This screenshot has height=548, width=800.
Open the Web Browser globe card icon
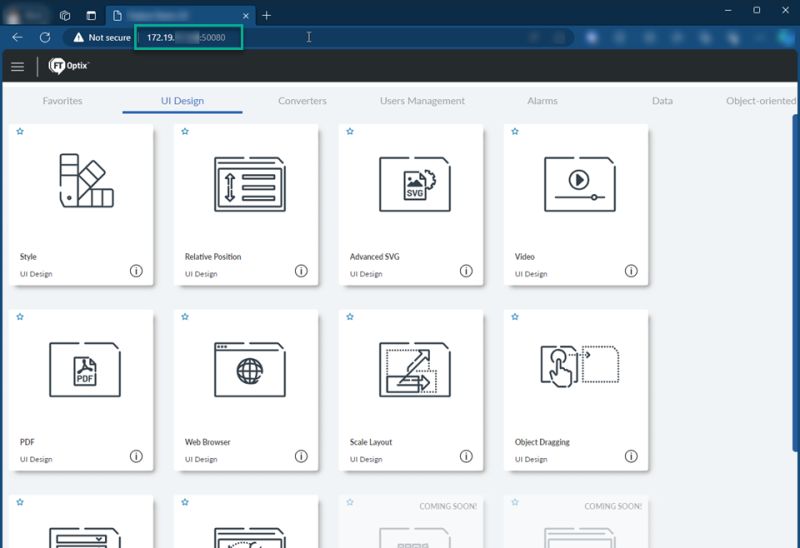click(249, 369)
